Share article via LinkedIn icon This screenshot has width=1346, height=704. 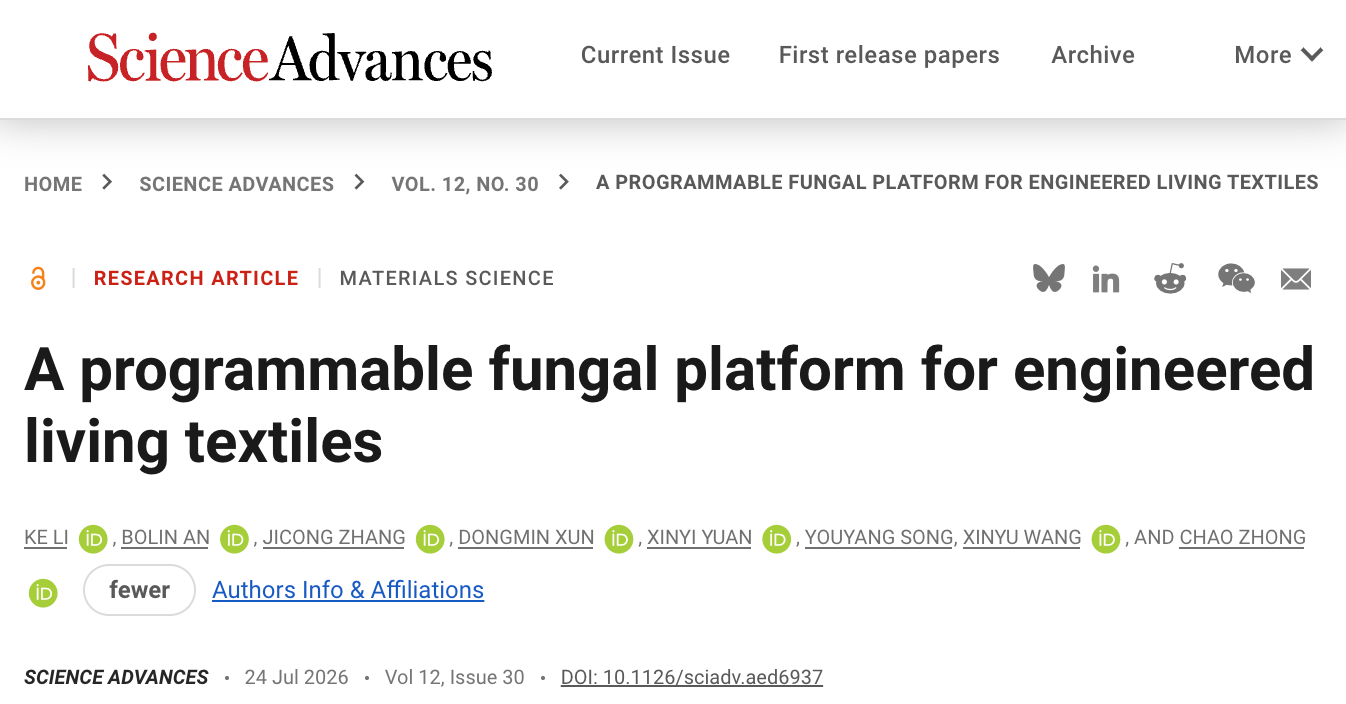point(1106,279)
